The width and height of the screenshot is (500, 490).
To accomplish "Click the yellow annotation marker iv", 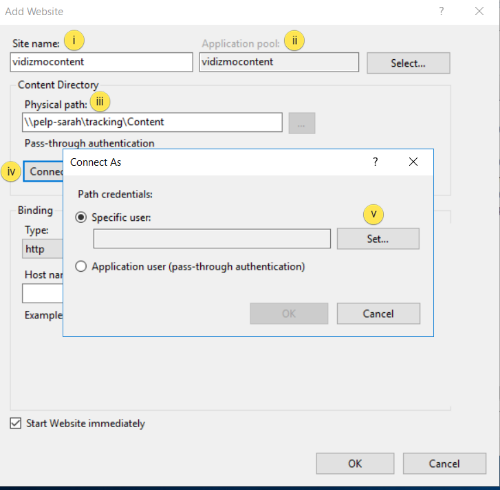I will point(11,172).
